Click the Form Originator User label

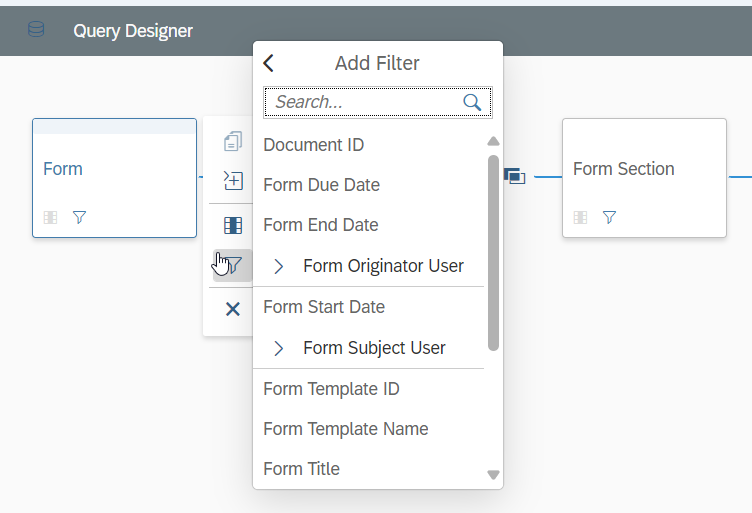(383, 266)
